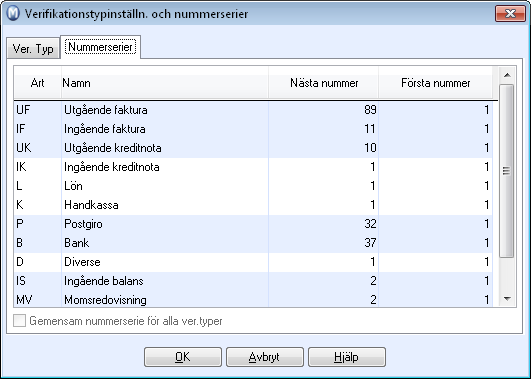Click the IK art code cell
The image size is (531, 379).
pos(37,167)
